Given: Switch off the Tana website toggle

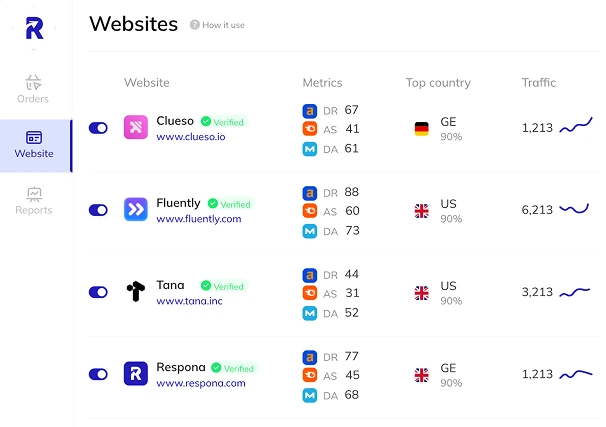Looking at the screenshot, I should click(x=98, y=292).
